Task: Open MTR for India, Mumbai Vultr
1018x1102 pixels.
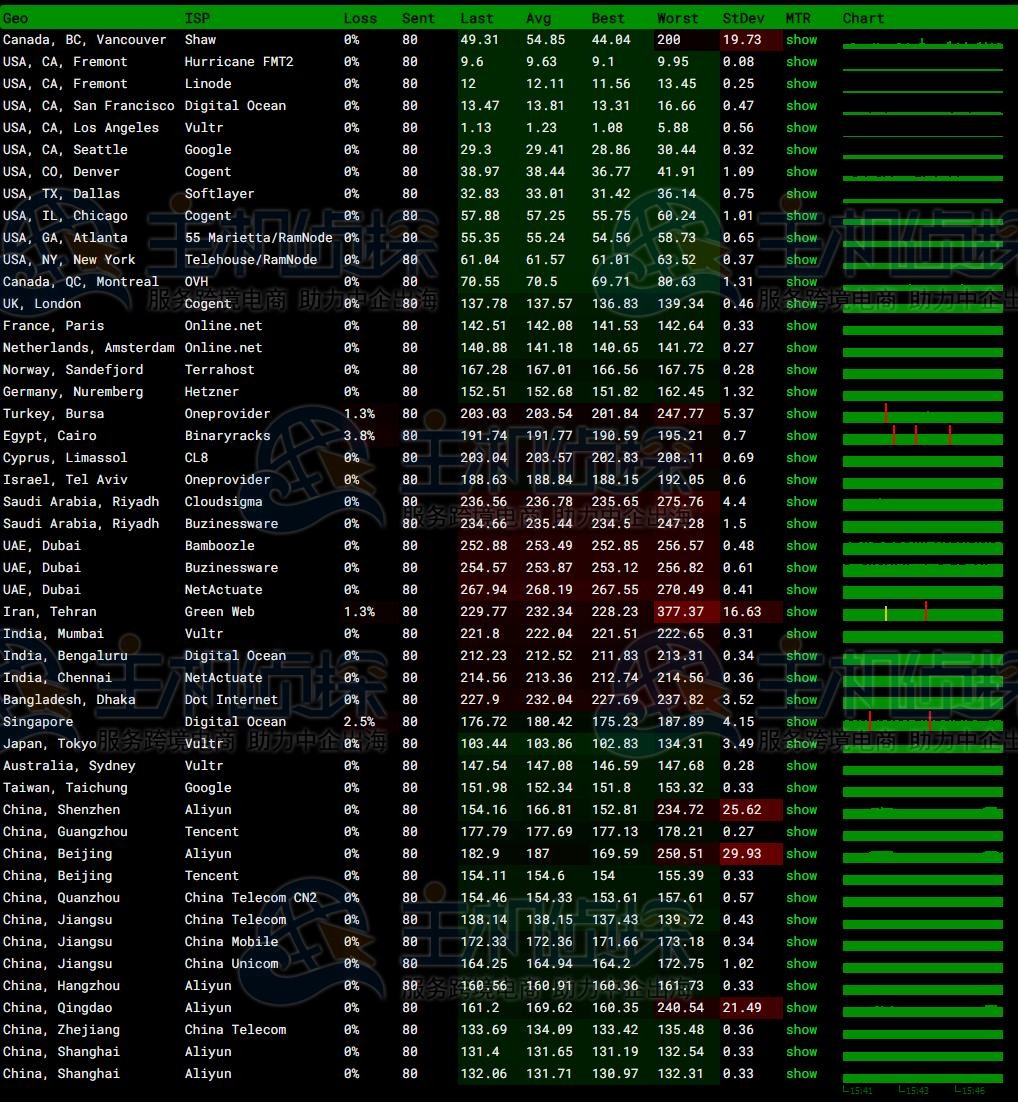Action: point(801,634)
